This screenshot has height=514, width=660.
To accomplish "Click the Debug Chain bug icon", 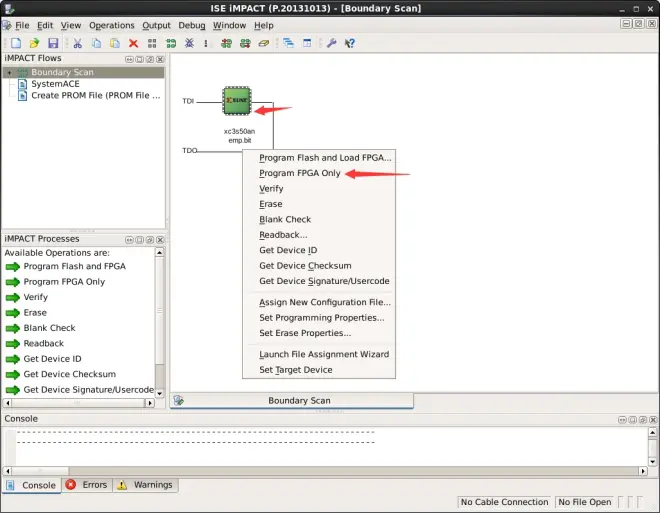I will [189, 43].
